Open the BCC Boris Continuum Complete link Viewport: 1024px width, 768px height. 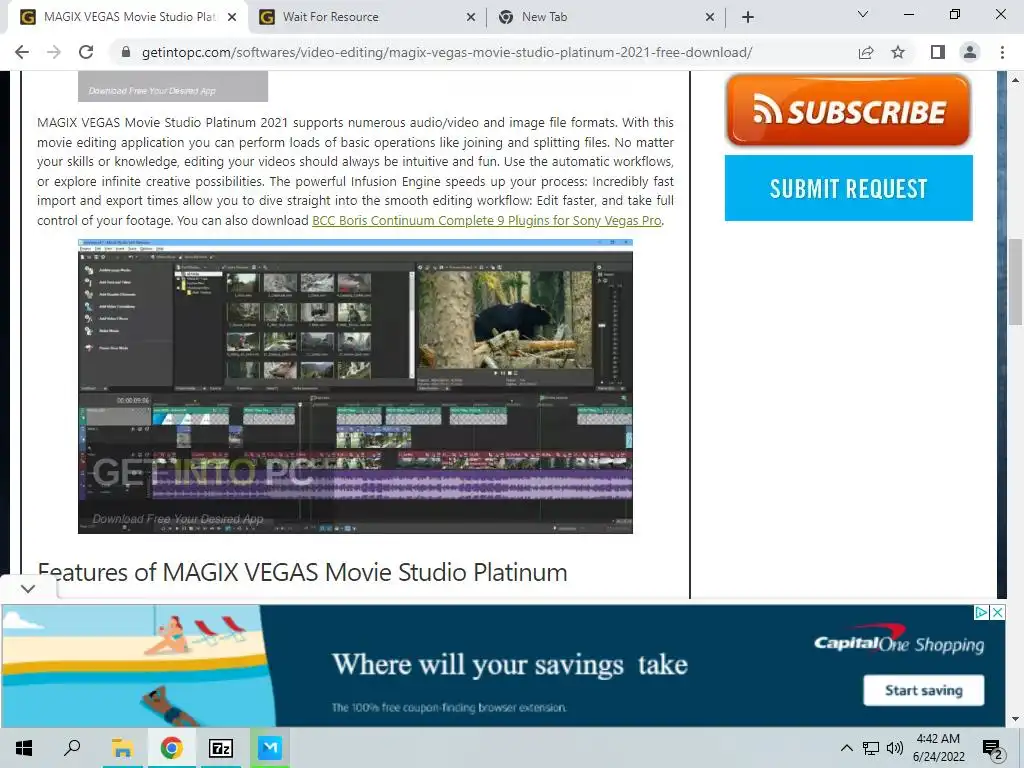coord(487,221)
